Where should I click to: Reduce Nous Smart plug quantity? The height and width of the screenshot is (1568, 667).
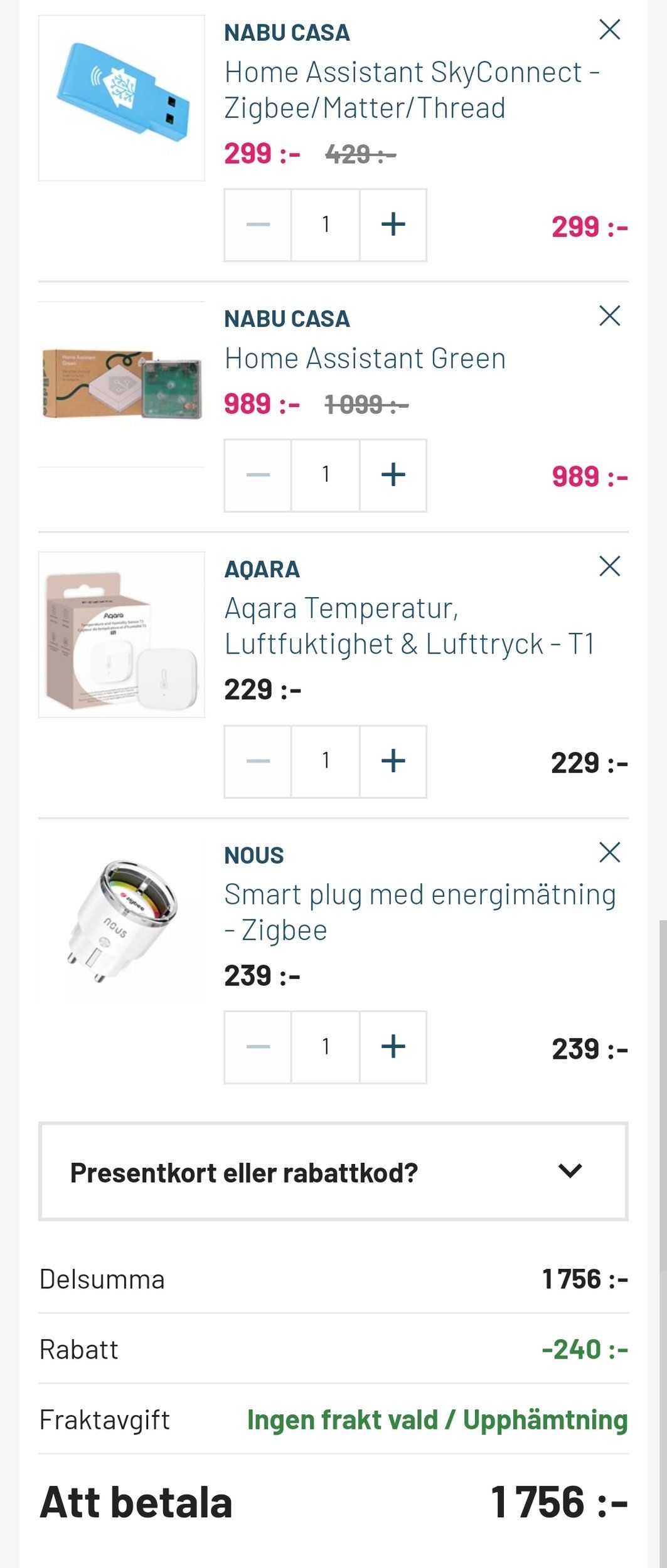258,1047
